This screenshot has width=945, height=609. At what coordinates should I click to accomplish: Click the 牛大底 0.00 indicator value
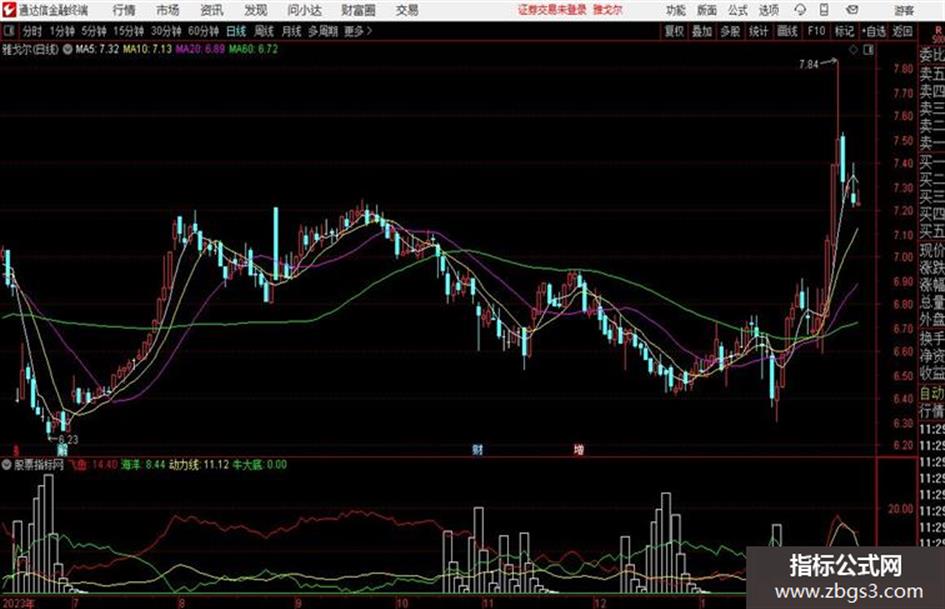pos(260,465)
